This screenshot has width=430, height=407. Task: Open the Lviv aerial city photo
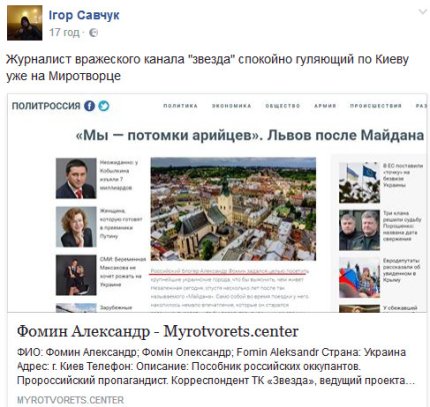[233, 209]
